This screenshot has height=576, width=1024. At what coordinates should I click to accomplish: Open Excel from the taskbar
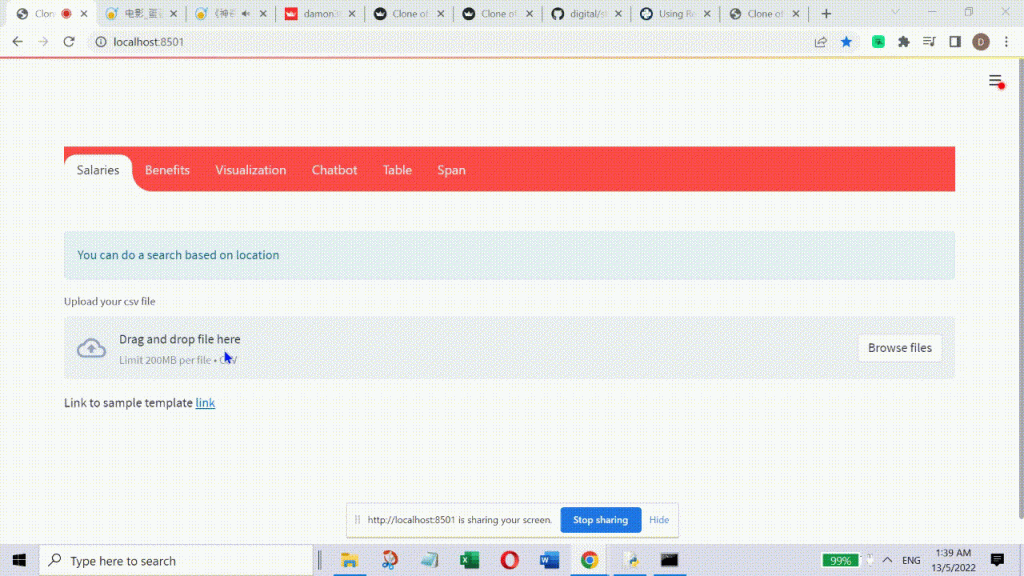pos(469,560)
